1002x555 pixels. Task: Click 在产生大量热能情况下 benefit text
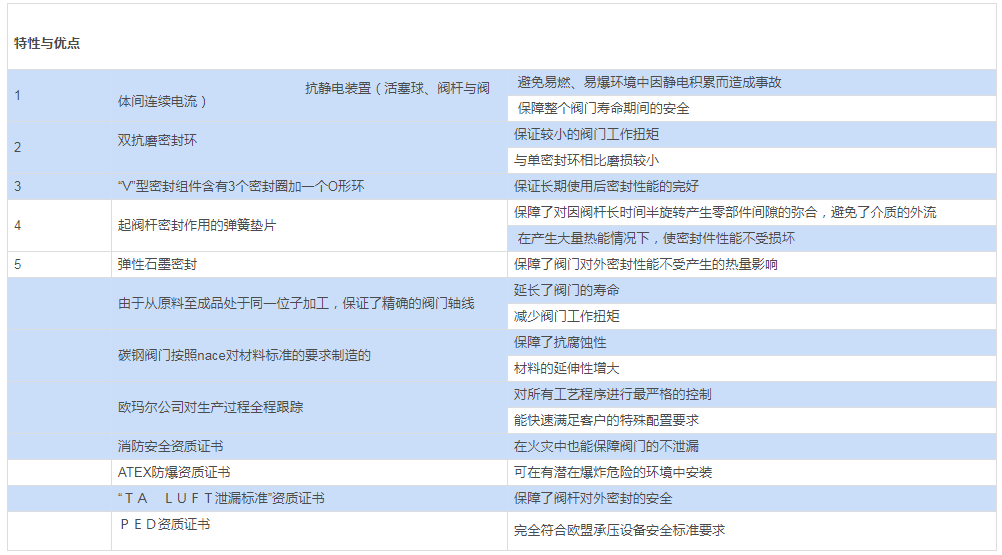click(x=655, y=238)
